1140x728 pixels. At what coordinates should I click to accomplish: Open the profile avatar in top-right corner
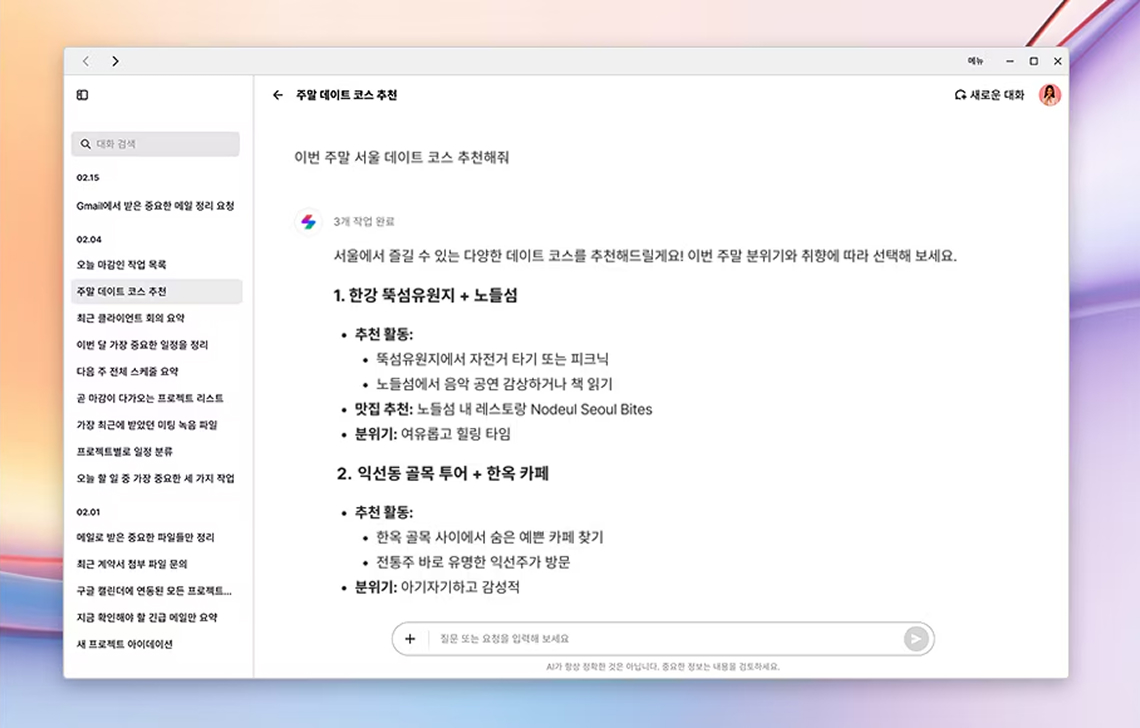click(1049, 94)
